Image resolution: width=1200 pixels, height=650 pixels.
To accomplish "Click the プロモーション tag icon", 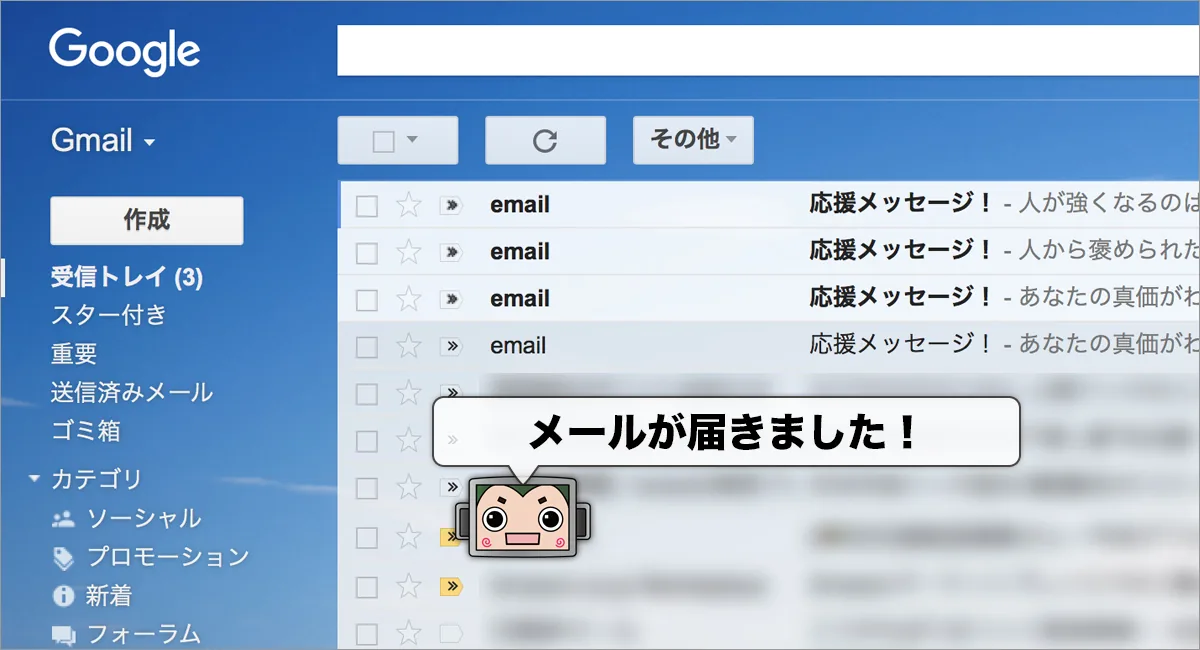I will pyautogui.click(x=63, y=558).
